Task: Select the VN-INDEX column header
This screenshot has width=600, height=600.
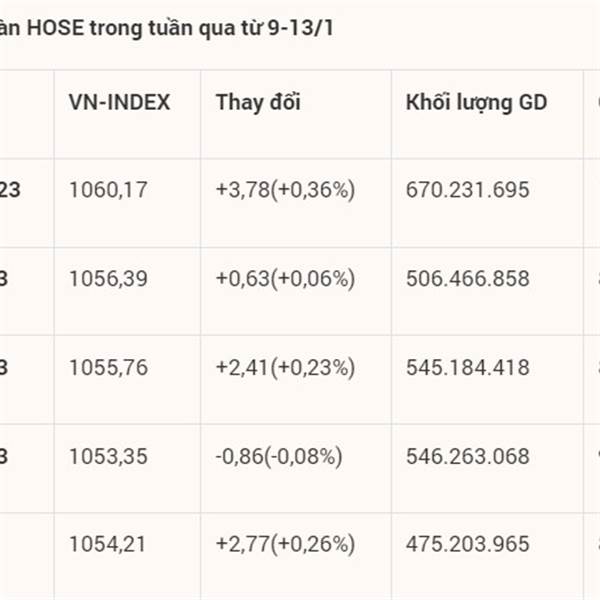Action: click(x=119, y=102)
